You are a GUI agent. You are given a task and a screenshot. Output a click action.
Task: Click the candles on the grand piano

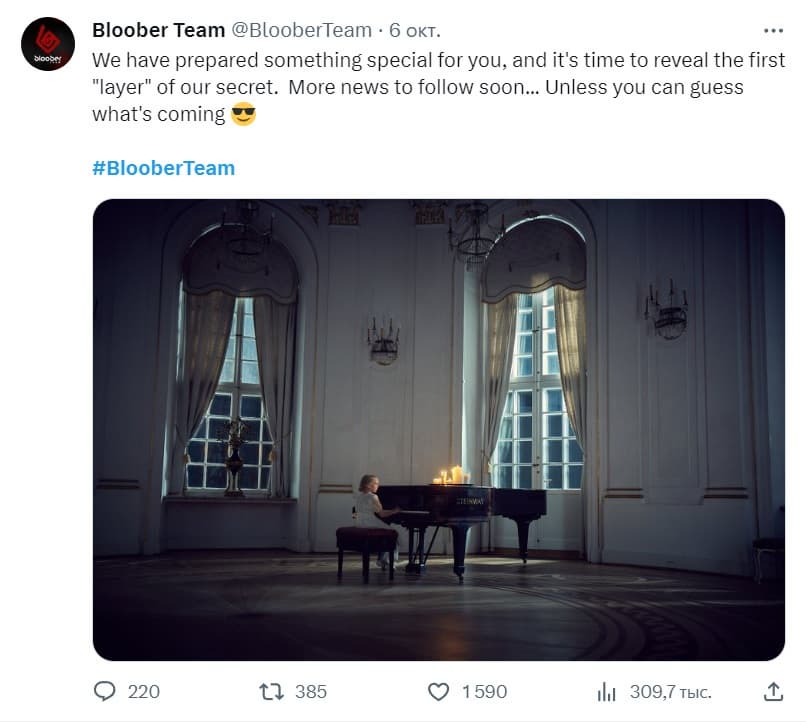pyautogui.click(x=451, y=475)
